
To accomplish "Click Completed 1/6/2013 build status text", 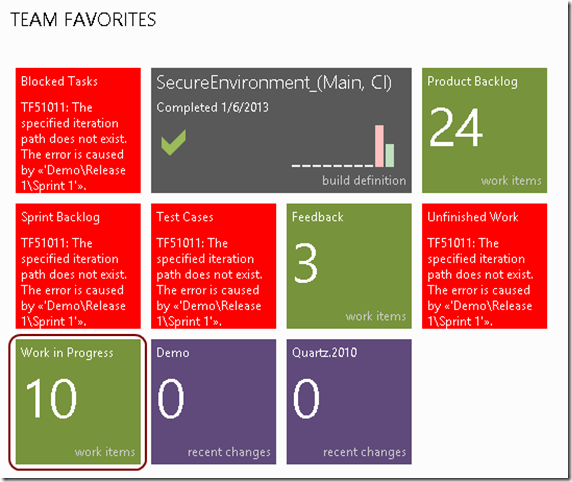I will click(212, 107).
